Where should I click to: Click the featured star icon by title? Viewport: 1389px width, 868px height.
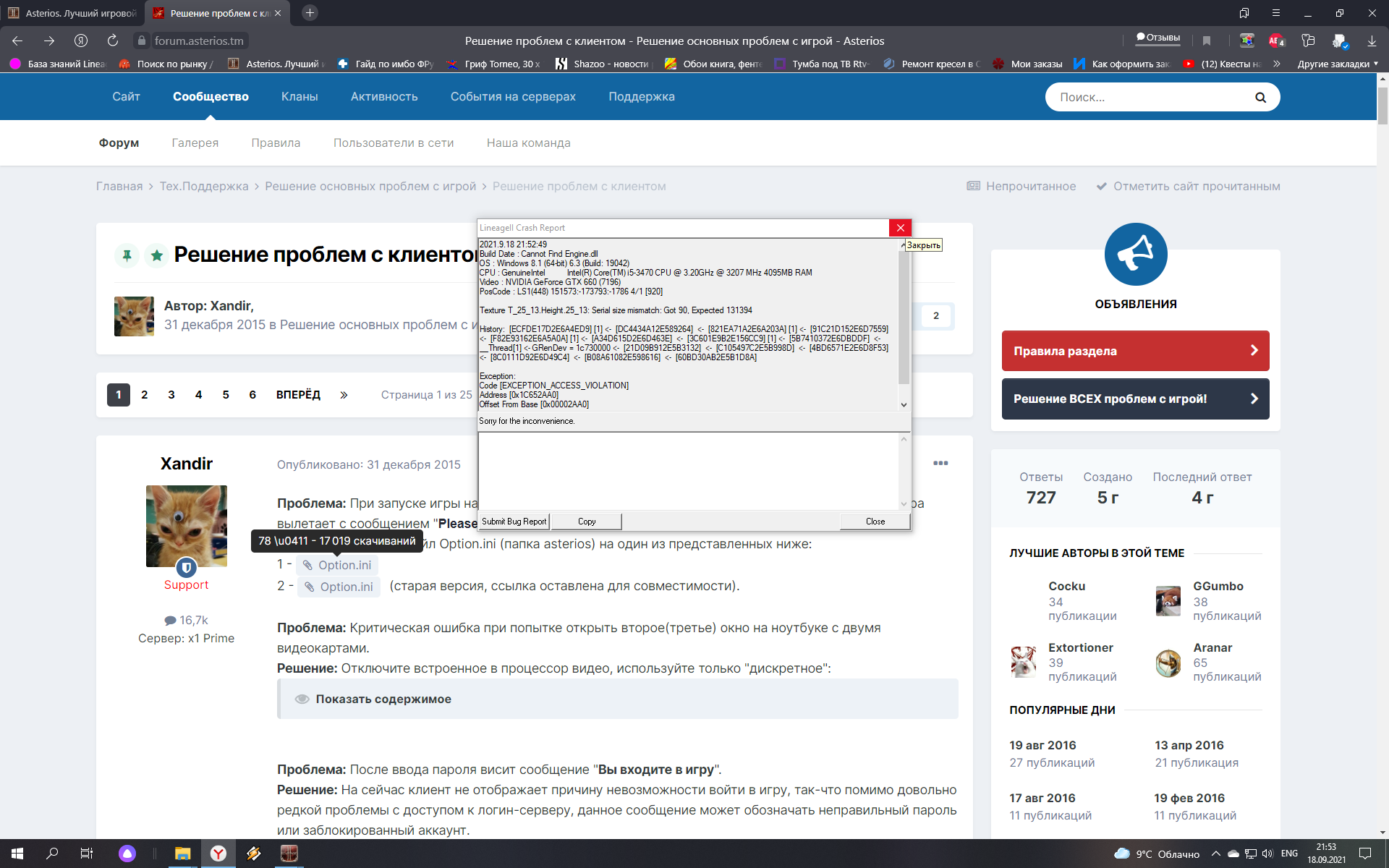(156, 255)
